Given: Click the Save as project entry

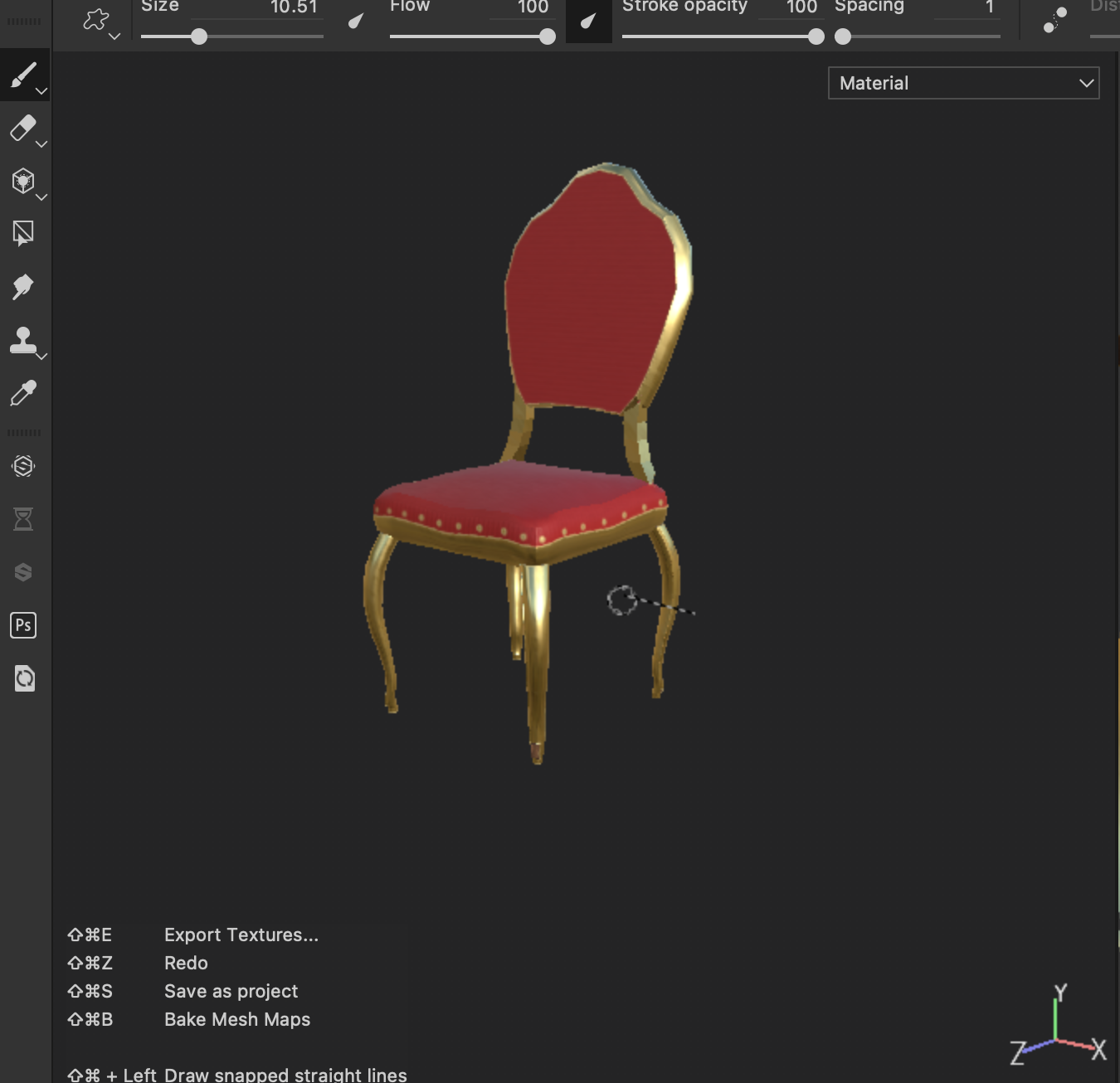Looking at the screenshot, I should pos(231,991).
